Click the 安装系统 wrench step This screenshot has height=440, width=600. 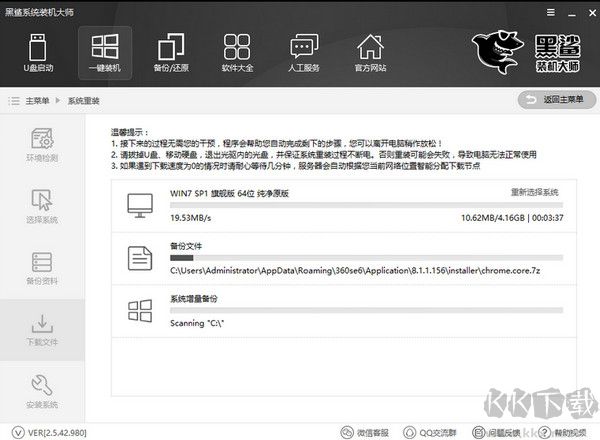click(x=42, y=392)
